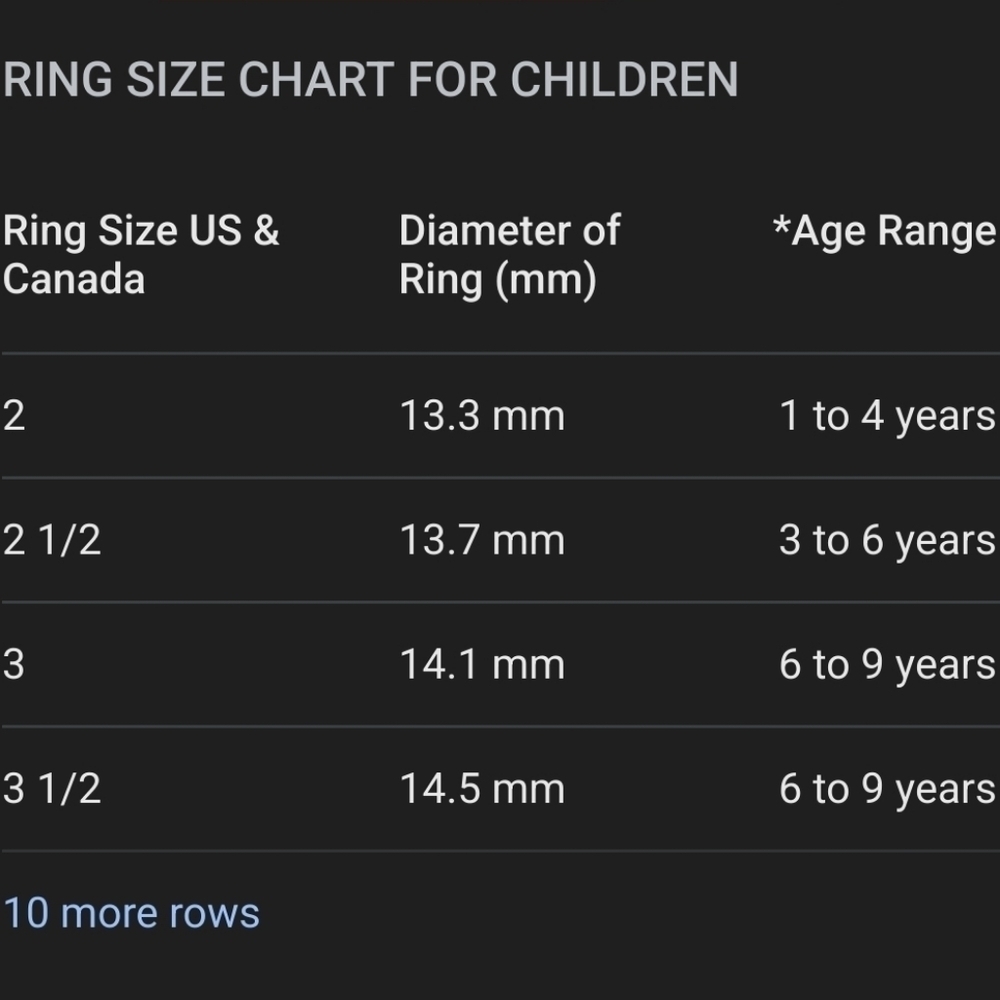Click the 14.5 mm diameter cell
This screenshot has width=1000, height=1000.
click(x=482, y=789)
